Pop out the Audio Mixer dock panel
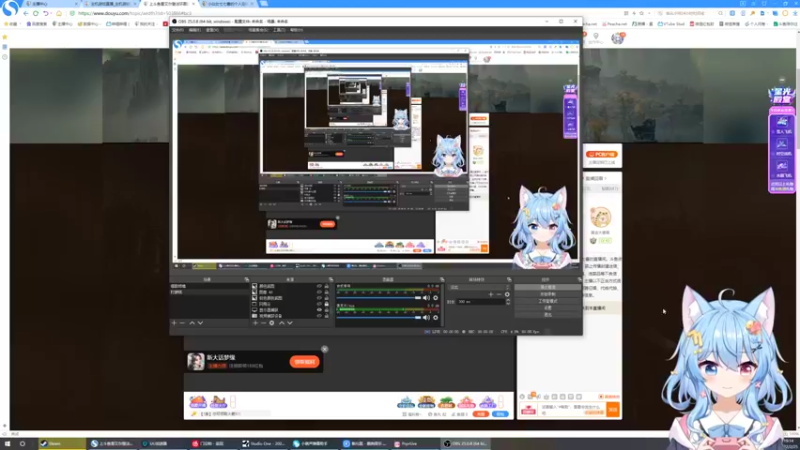 442,280
